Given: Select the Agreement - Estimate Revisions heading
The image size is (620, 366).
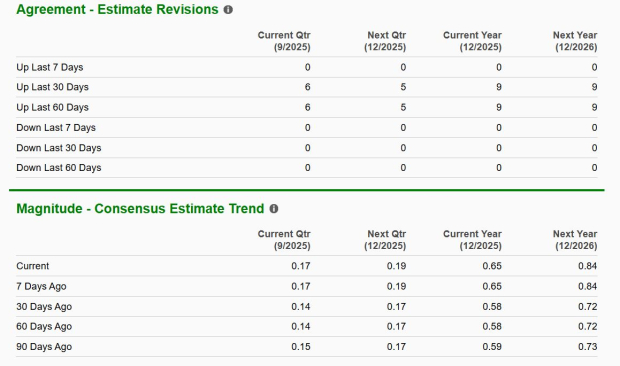Looking at the screenshot, I should 117,9.
